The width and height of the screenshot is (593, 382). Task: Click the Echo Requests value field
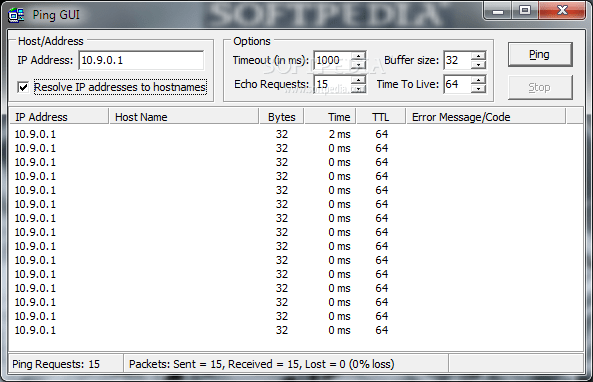pos(333,84)
